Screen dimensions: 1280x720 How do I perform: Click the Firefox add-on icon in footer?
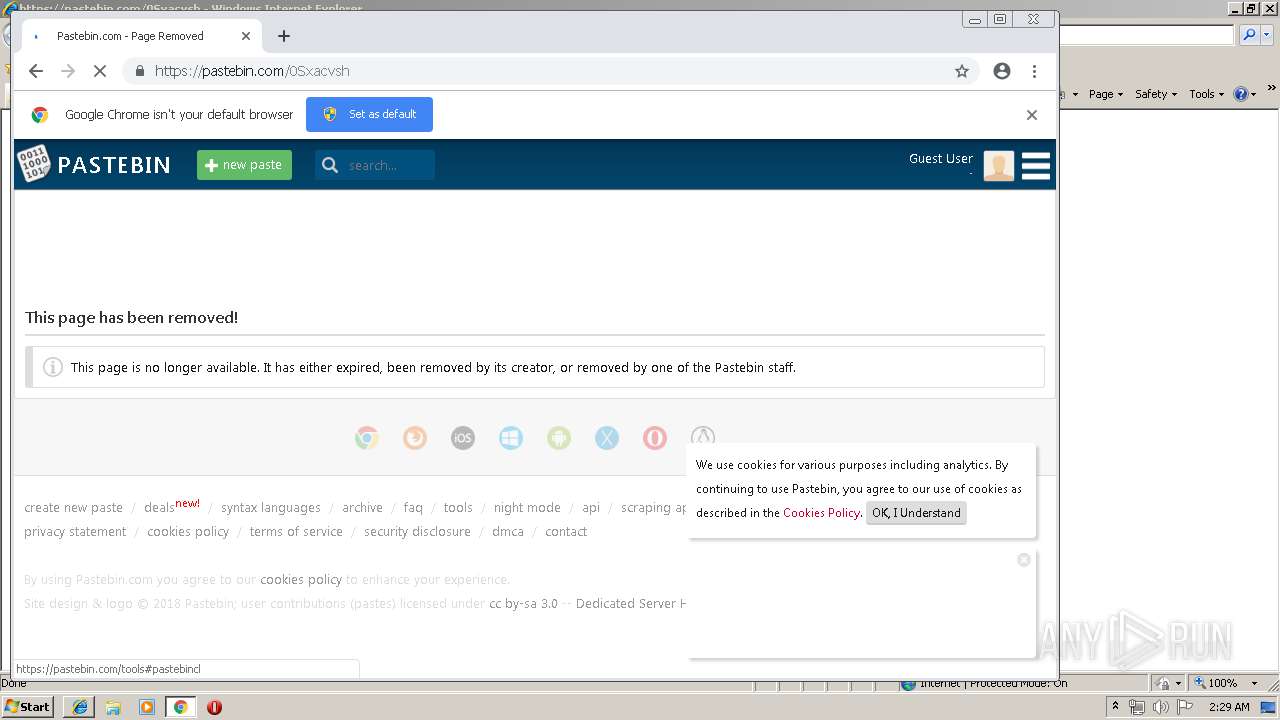coord(415,438)
